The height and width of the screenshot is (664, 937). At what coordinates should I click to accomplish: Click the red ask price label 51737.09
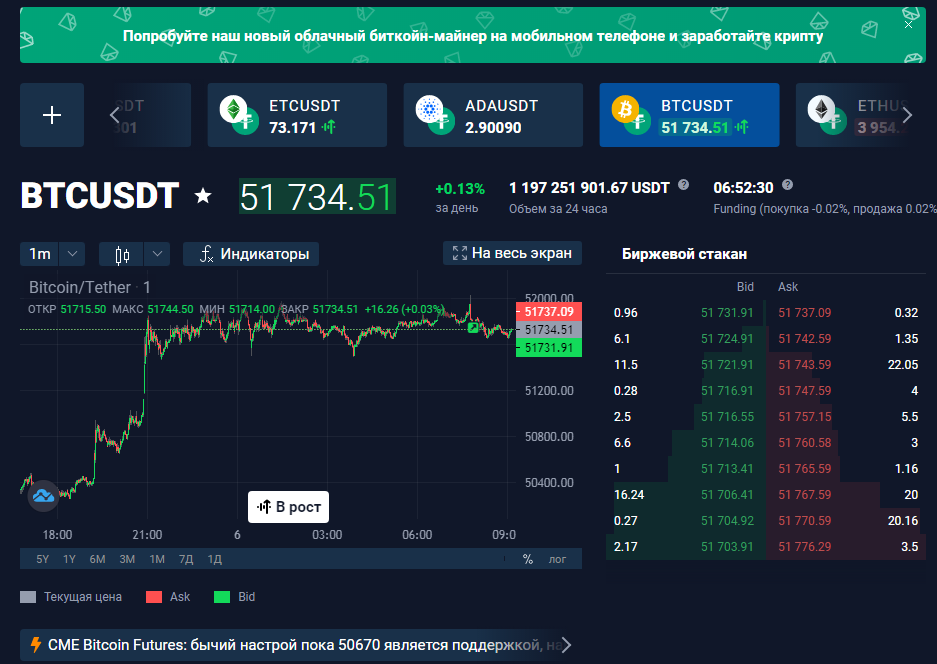pyautogui.click(x=549, y=311)
